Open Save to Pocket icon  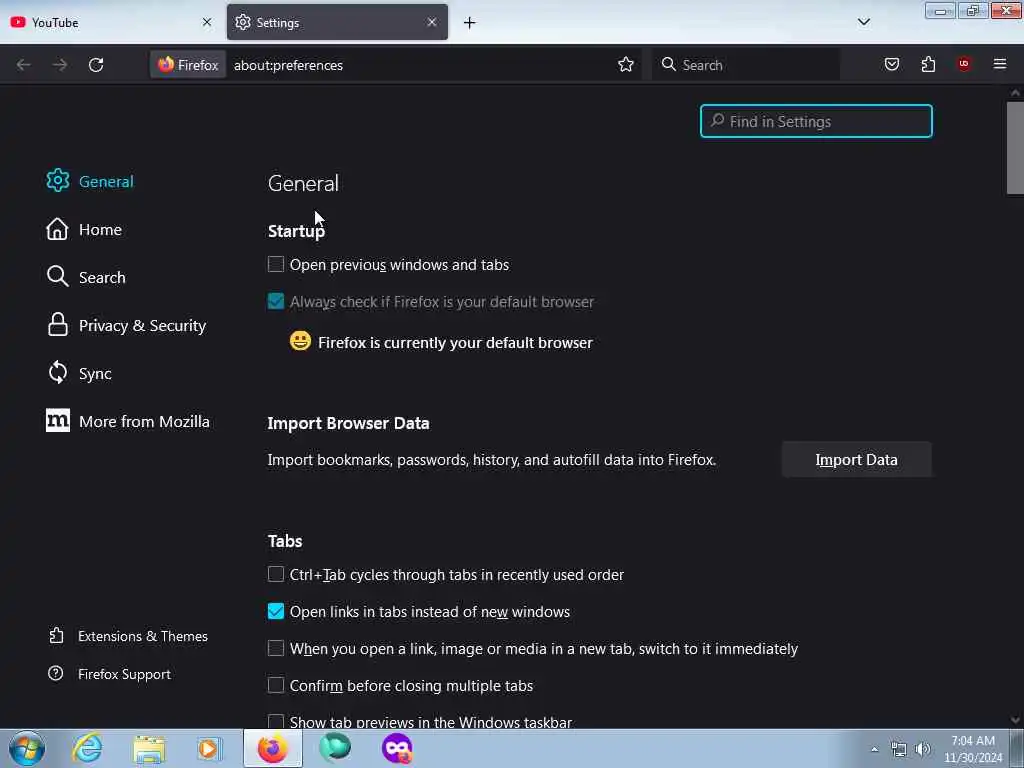(892, 64)
